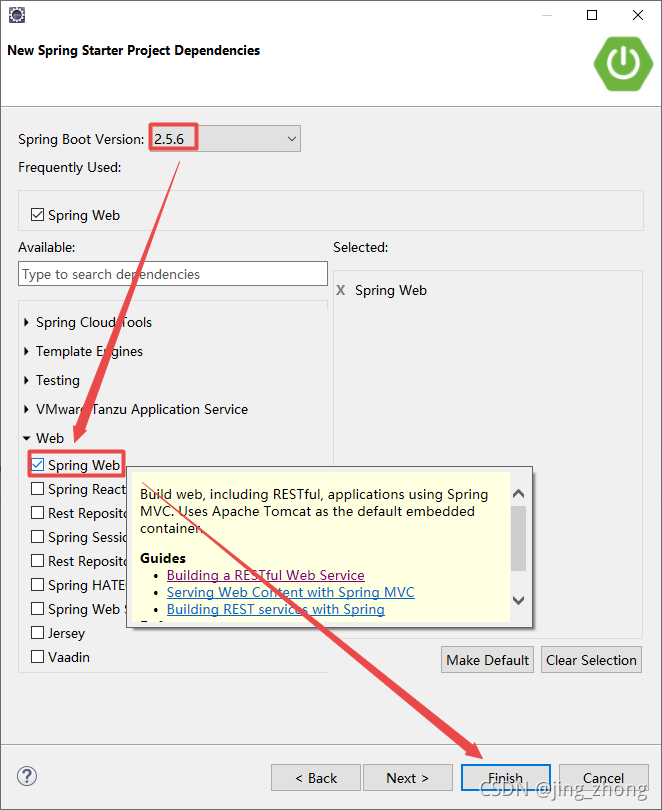Click Clear Selection button
The height and width of the screenshot is (810, 662).
[591, 660]
